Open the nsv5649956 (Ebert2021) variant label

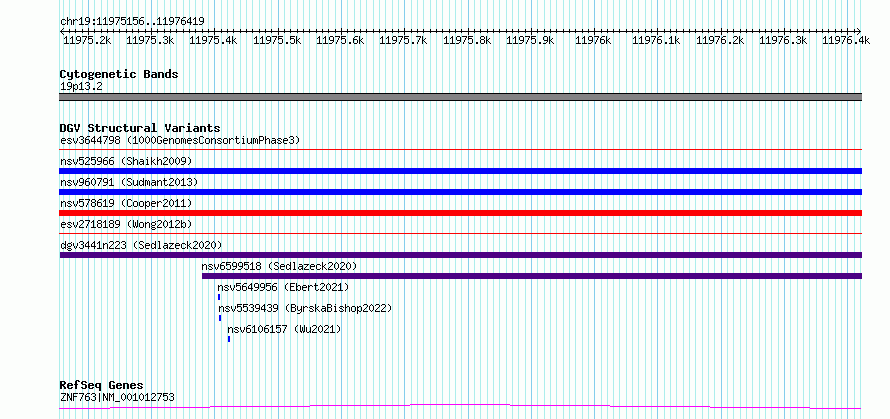point(283,287)
